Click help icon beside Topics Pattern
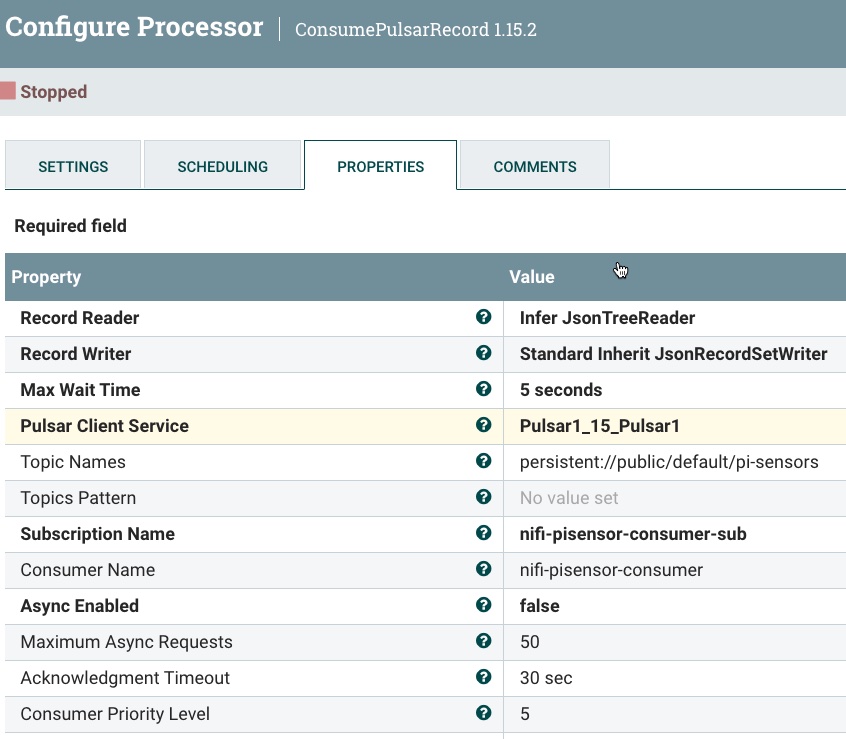The width and height of the screenshot is (846, 739). pos(483,497)
